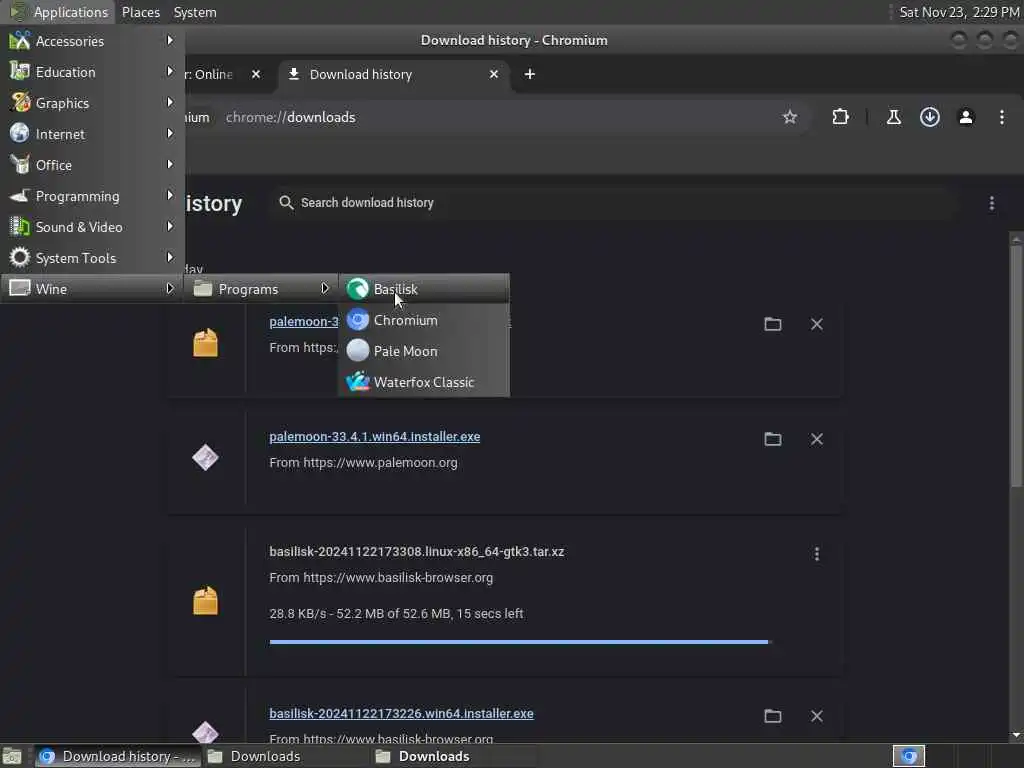Show palemoon-33.4.1 installer in folder
1024x768 pixels.
(x=773, y=439)
